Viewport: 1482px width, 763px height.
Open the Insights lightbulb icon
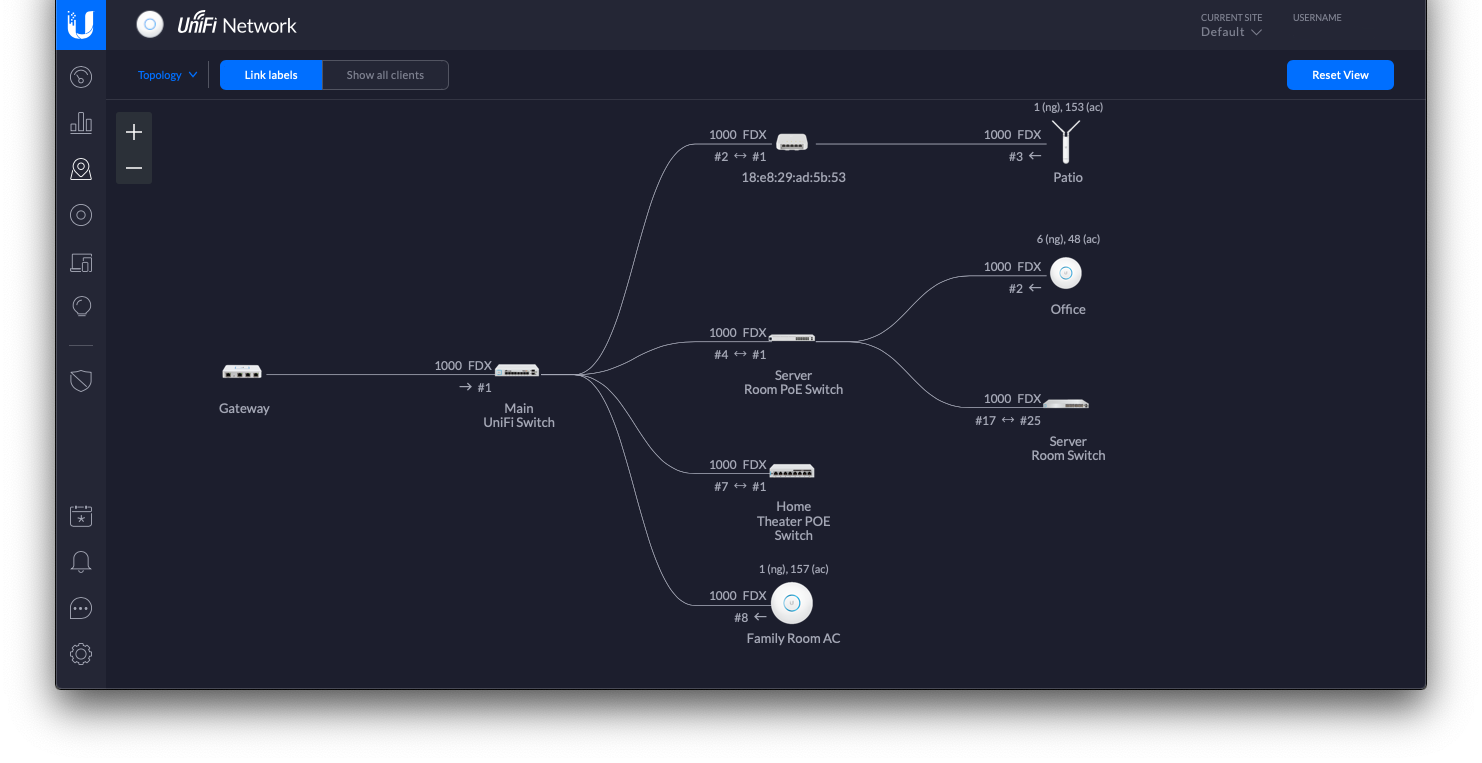click(x=81, y=307)
